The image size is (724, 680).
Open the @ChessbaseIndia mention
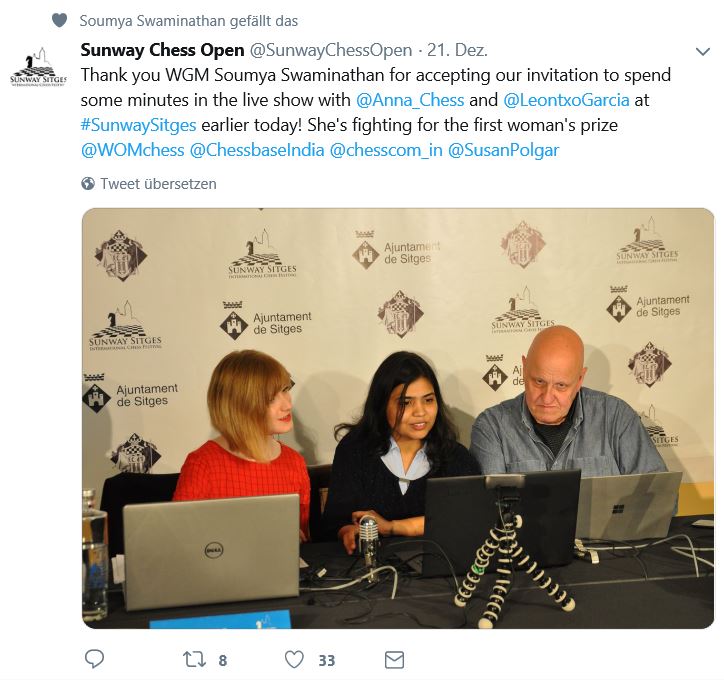[x=257, y=150]
